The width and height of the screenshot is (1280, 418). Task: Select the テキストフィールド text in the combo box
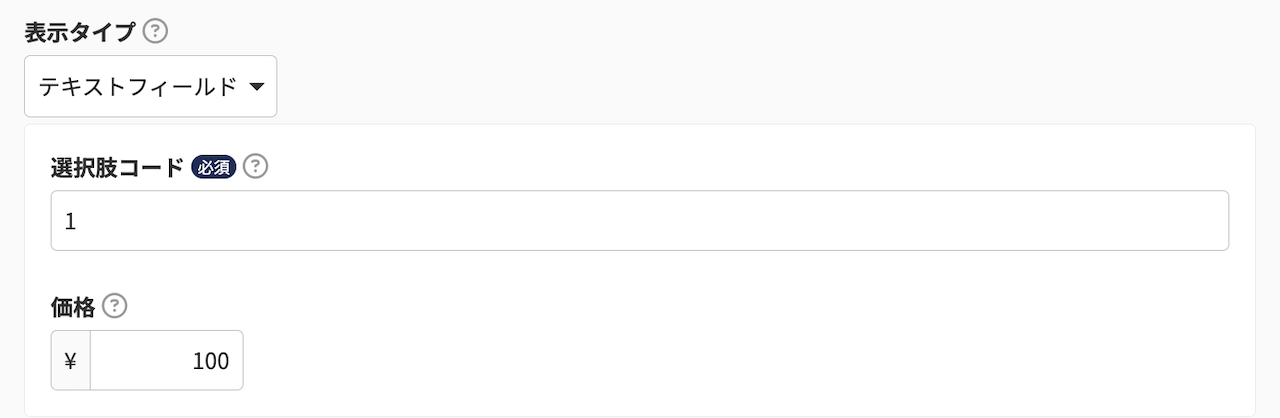pyautogui.click(x=138, y=87)
